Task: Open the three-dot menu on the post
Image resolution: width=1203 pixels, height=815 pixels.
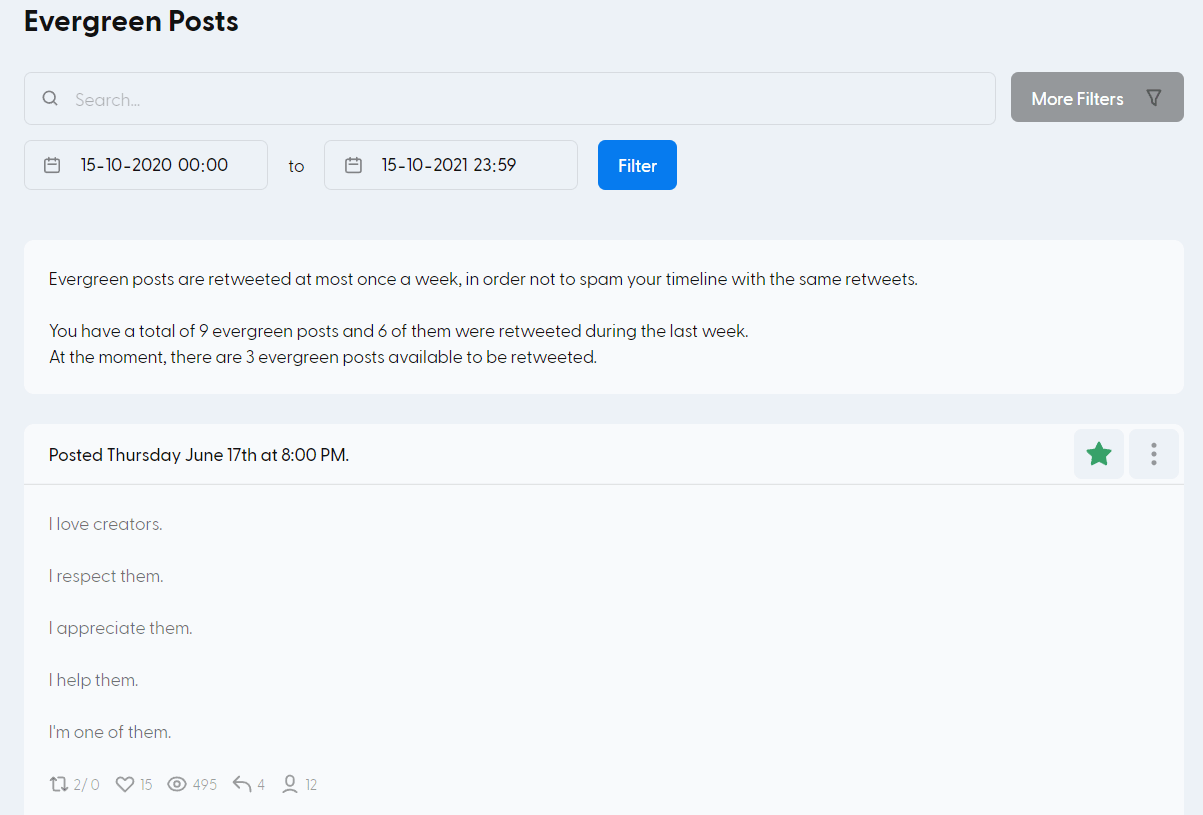Action: point(1153,453)
